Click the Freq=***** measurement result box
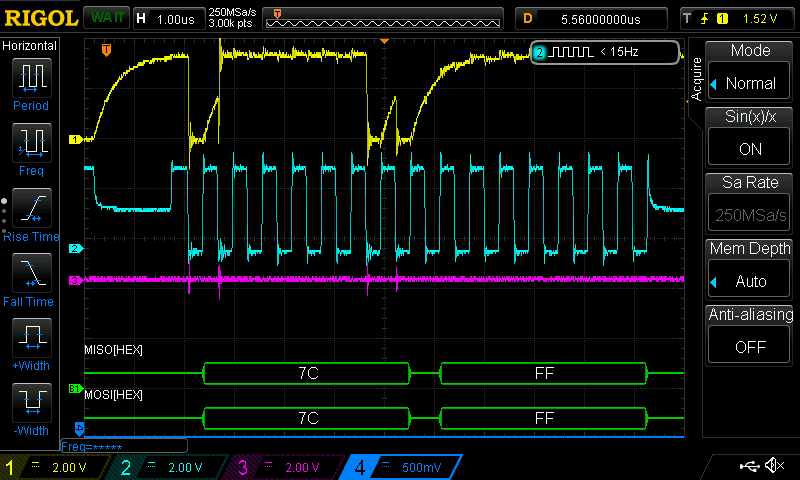Viewport: 800px width, 480px height. (124, 446)
